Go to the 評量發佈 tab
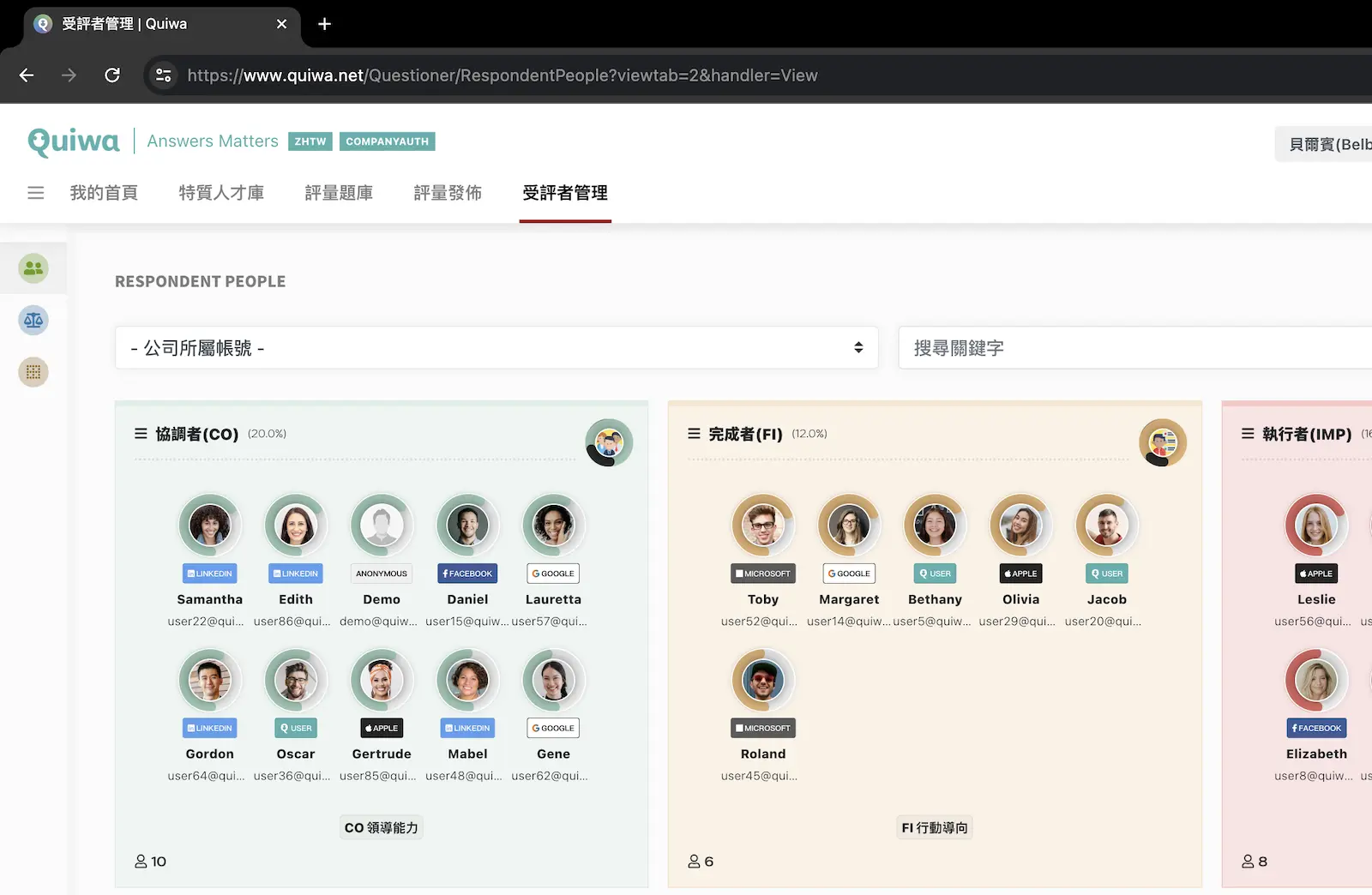 pos(448,193)
